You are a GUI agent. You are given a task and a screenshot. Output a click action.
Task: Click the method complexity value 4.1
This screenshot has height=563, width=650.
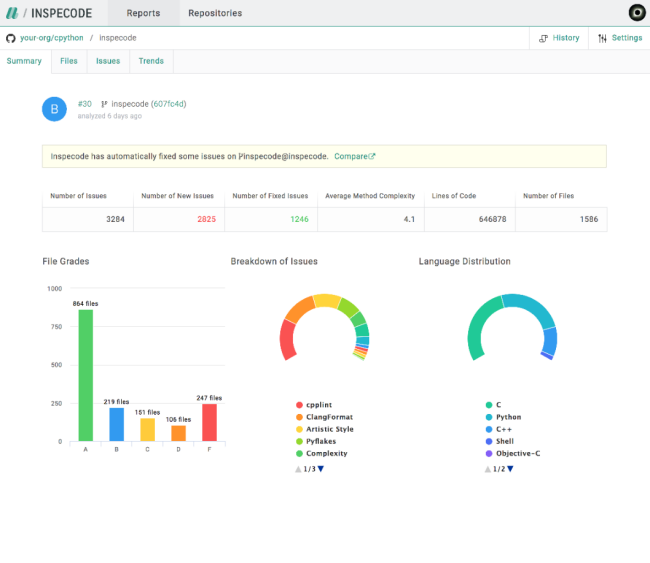pyautogui.click(x=409, y=219)
